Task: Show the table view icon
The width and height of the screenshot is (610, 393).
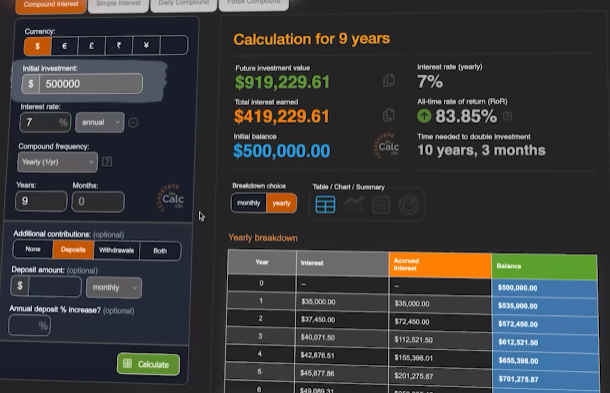Action: [x=325, y=205]
